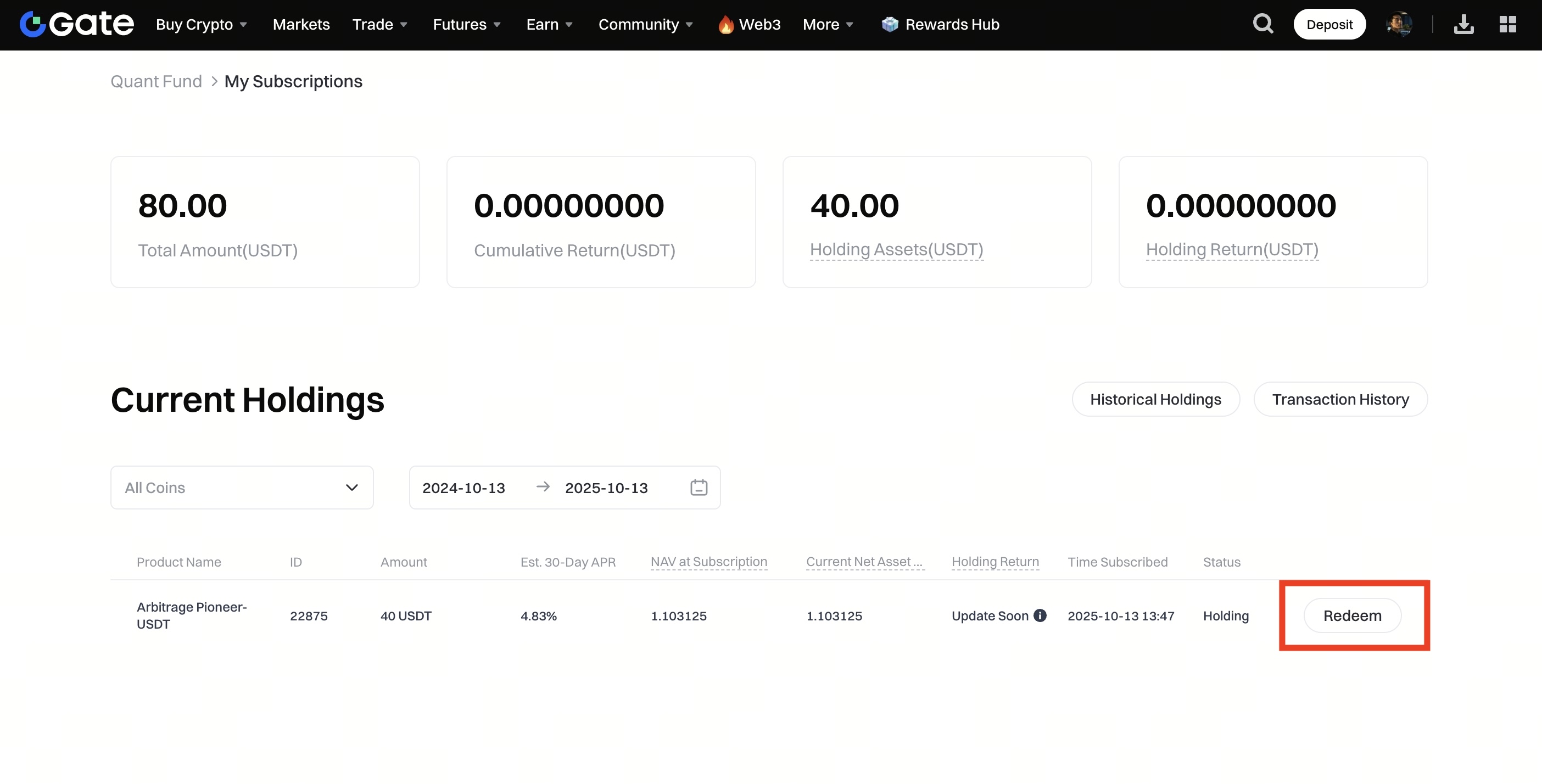This screenshot has width=1542, height=784.
Task: Open the grid apps menu icon
Action: (1507, 25)
